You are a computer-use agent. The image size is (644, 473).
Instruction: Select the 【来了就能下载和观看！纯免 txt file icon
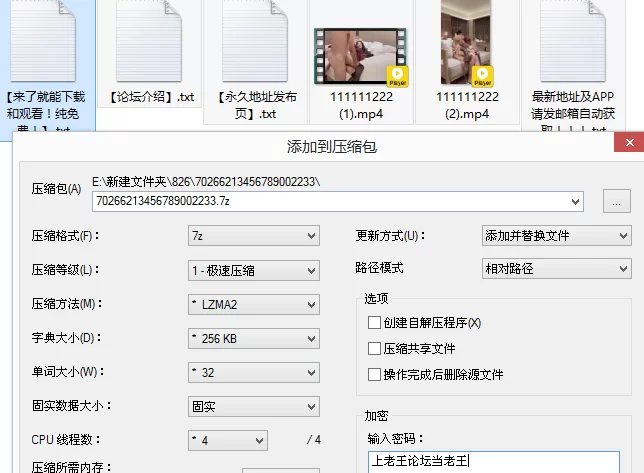(x=43, y=41)
